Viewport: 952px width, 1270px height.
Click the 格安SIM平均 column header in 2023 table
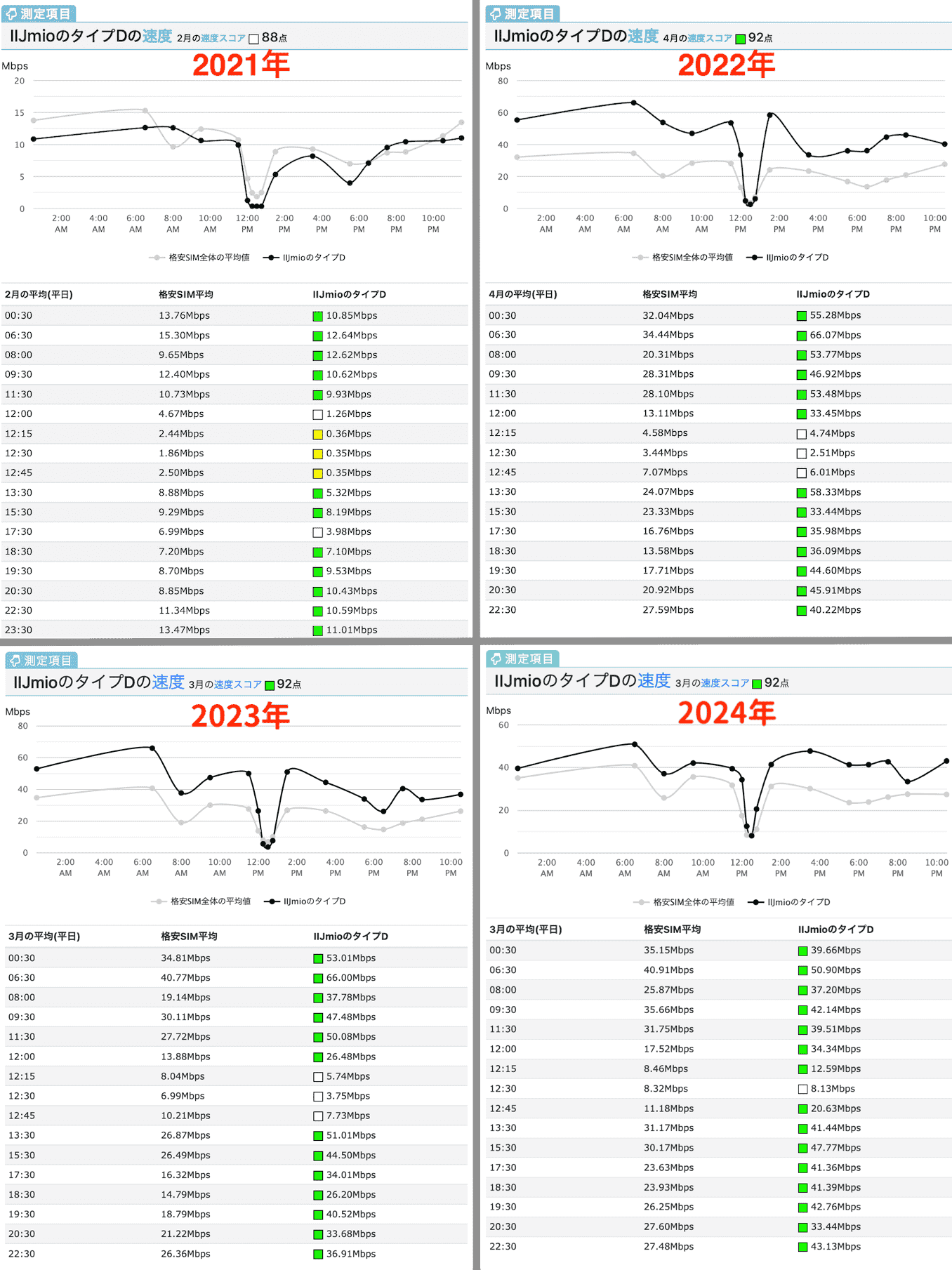(190, 937)
